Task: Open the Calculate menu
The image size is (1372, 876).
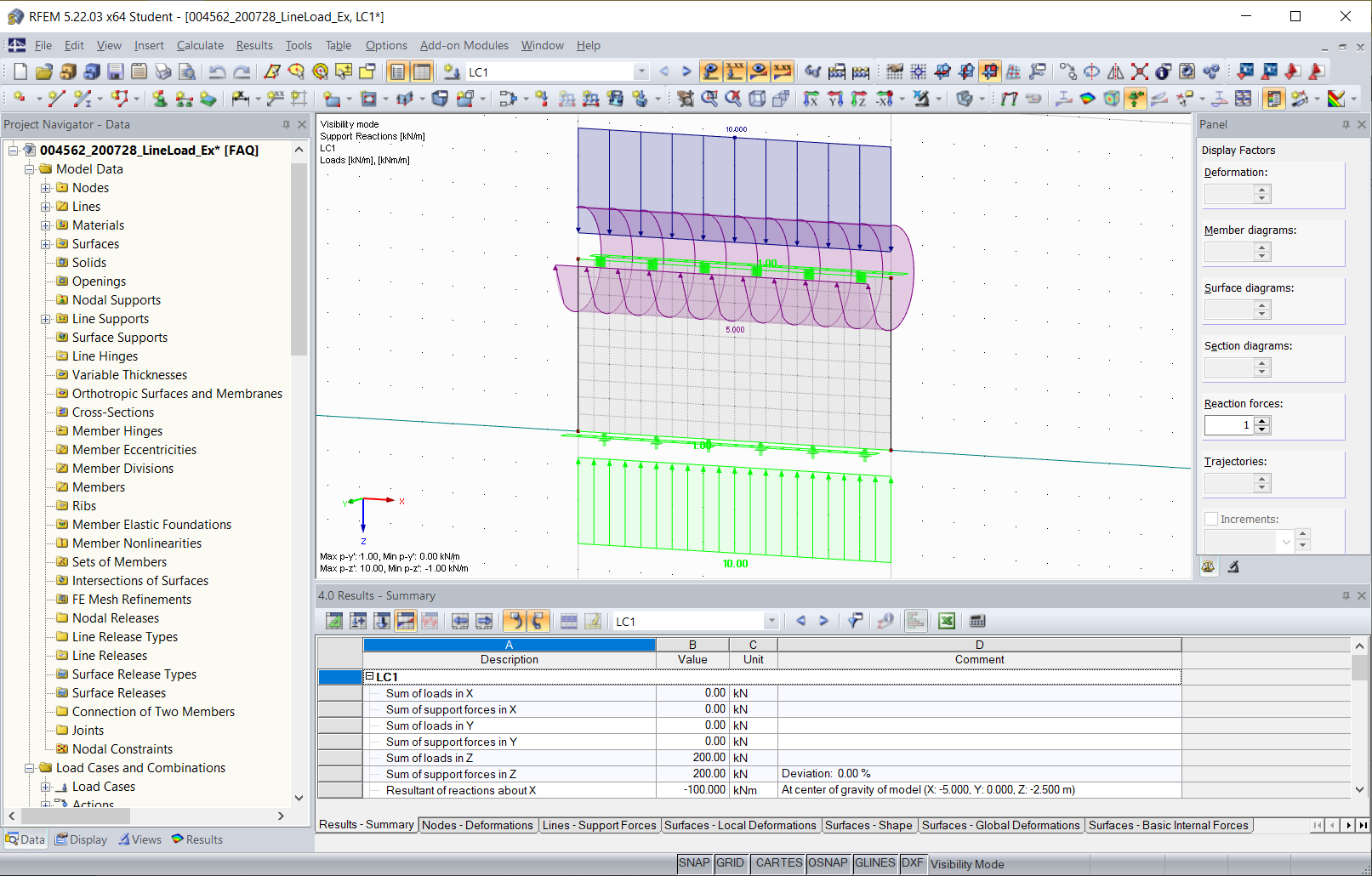Action: pyautogui.click(x=200, y=45)
